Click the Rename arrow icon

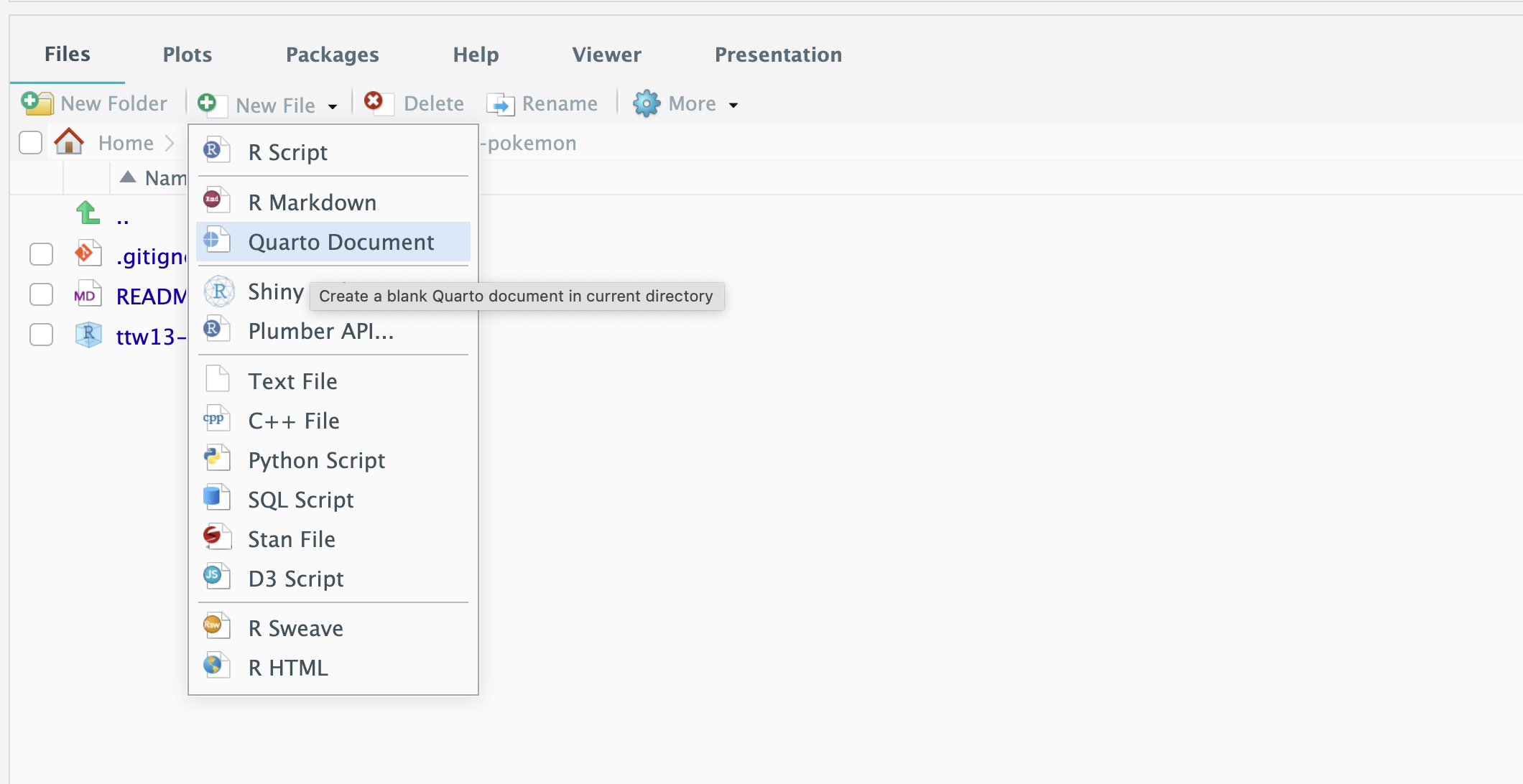pyautogui.click(x=500, y=105)
